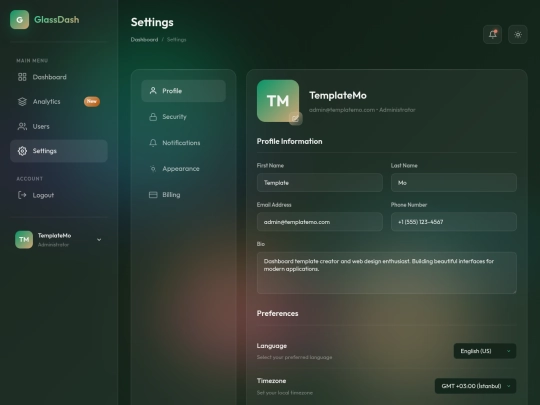Click the Logout link

tap(59, 195)
